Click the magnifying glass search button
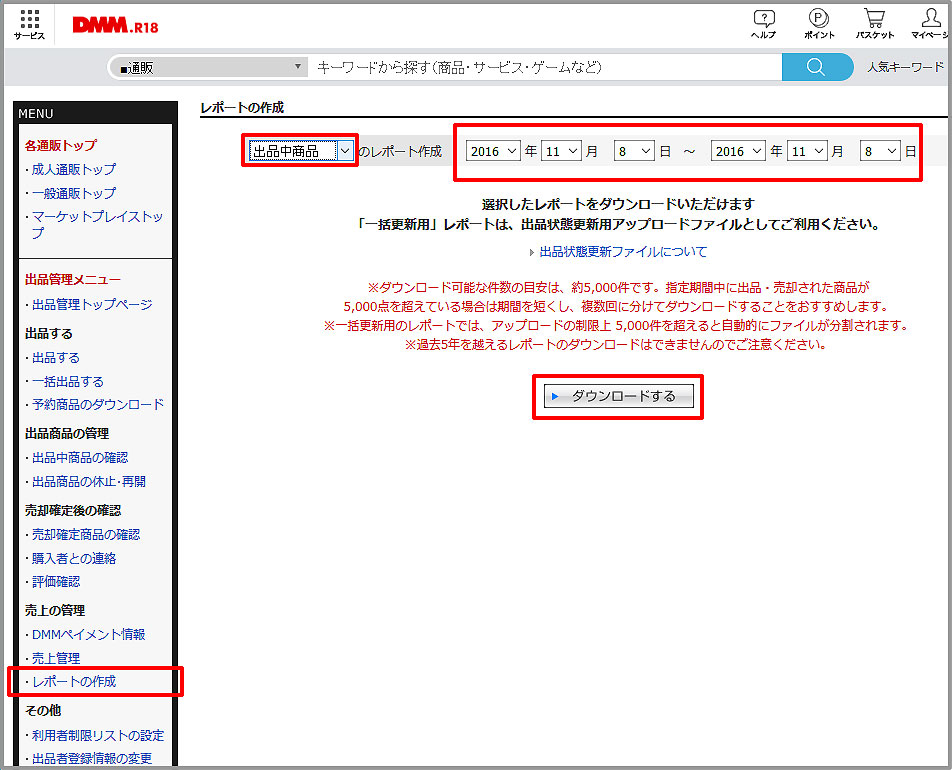Screen dimensions: 952x770 (816, 67)
